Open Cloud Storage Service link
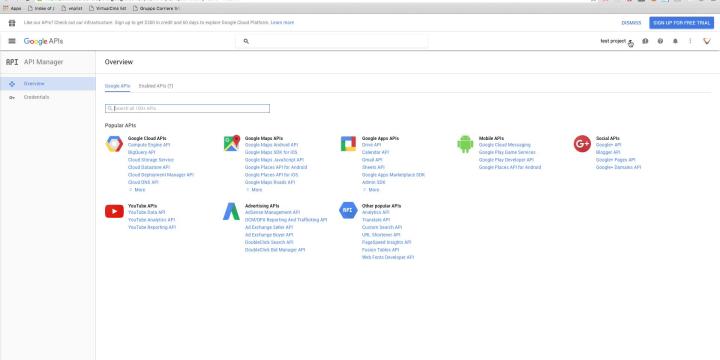The image size is (720, 360). pyautogui.click(x=151, y=160)
